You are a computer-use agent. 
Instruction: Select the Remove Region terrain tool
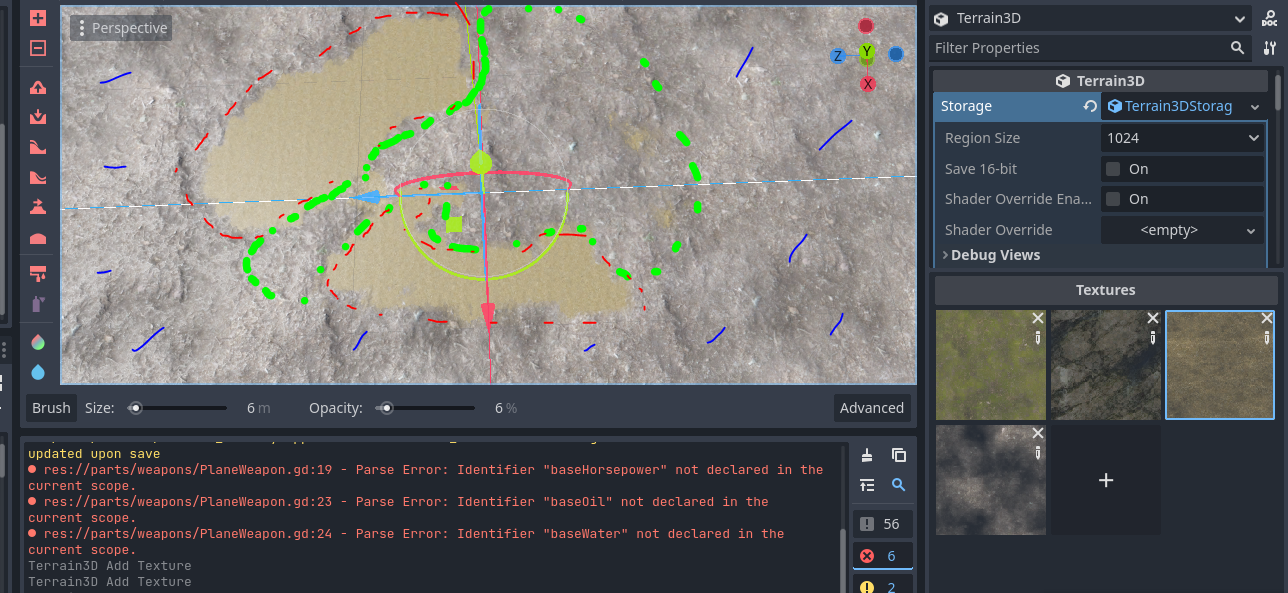[37, 47]
